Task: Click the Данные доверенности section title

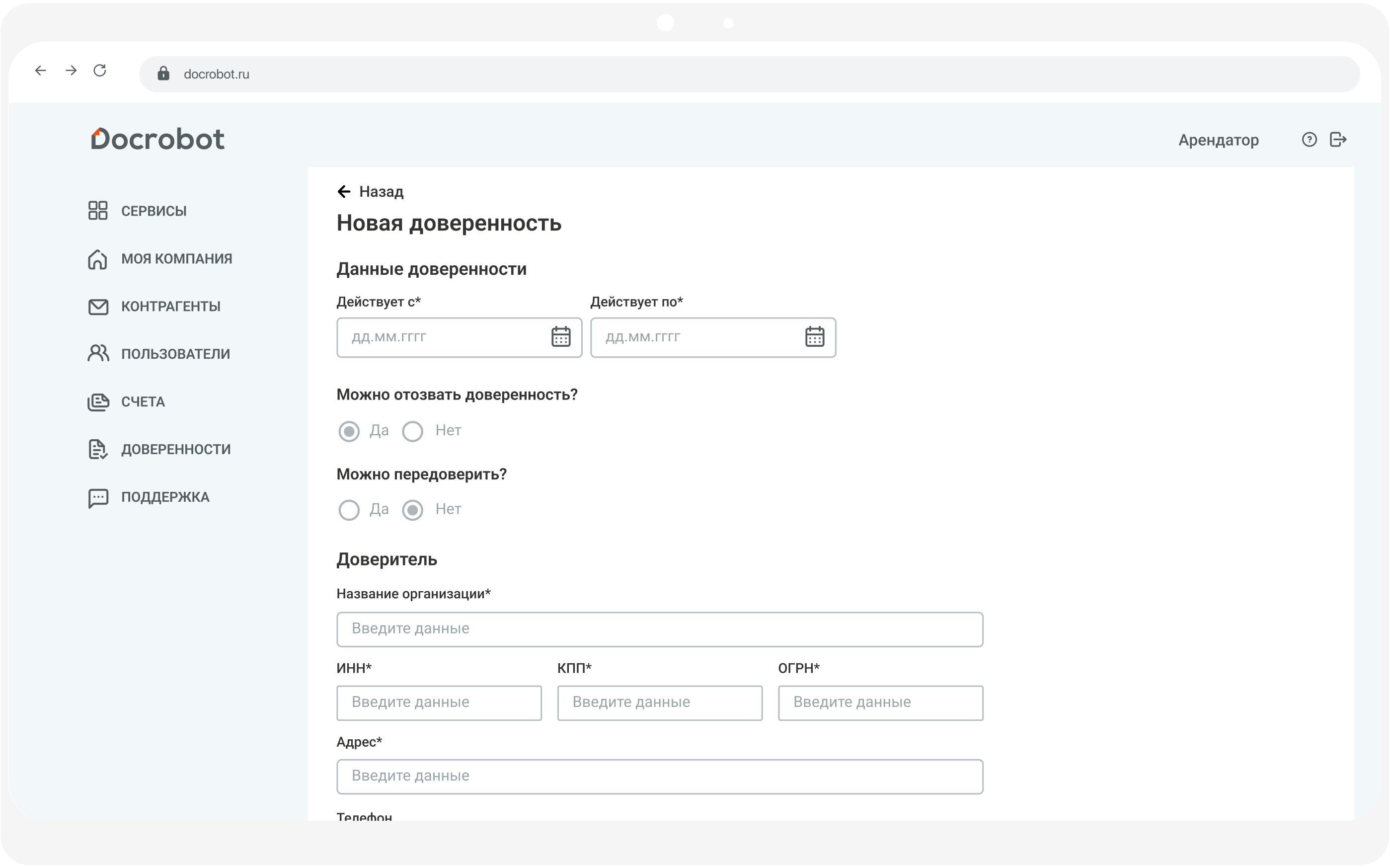Action: pos(432,269)
